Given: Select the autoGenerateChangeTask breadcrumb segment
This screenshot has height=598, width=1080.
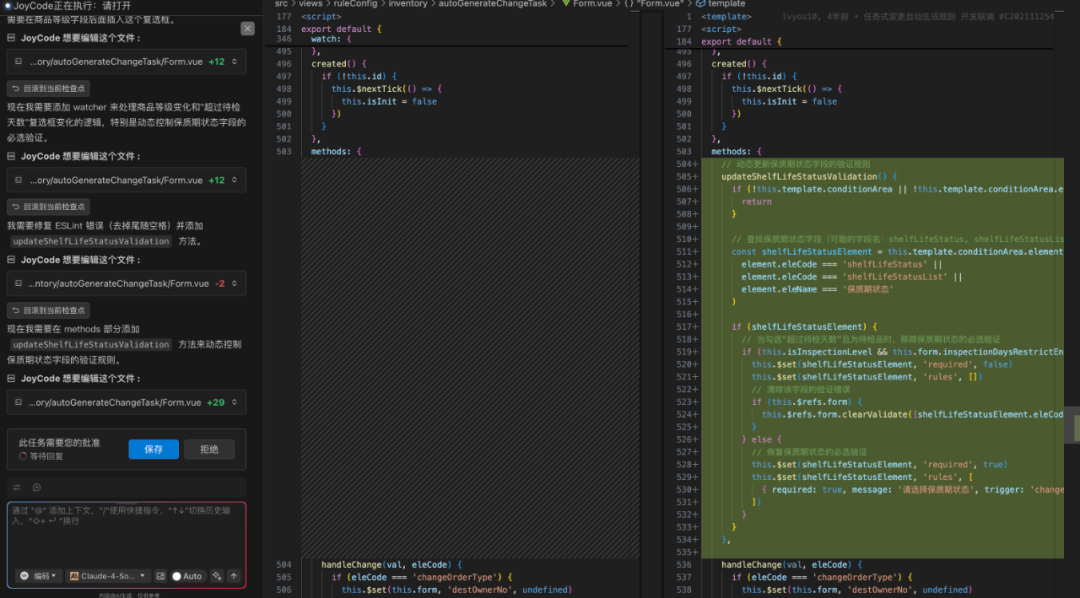Looking at the screenshot, I should coord(492,3).
